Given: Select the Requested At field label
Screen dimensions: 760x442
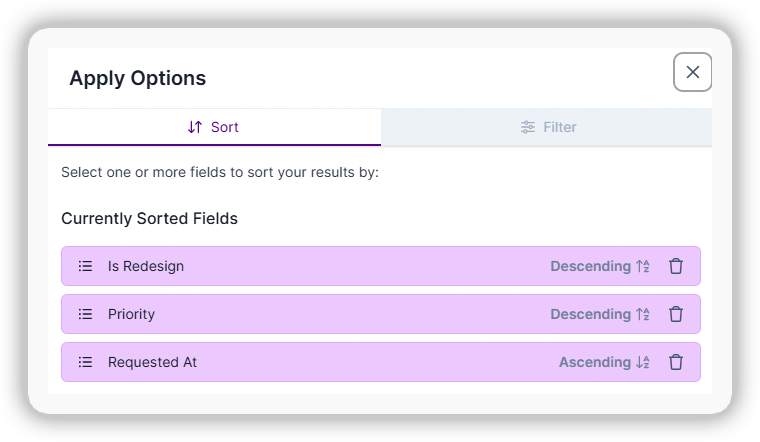Looking at the screenshot, I should click(x=152, y=362).
